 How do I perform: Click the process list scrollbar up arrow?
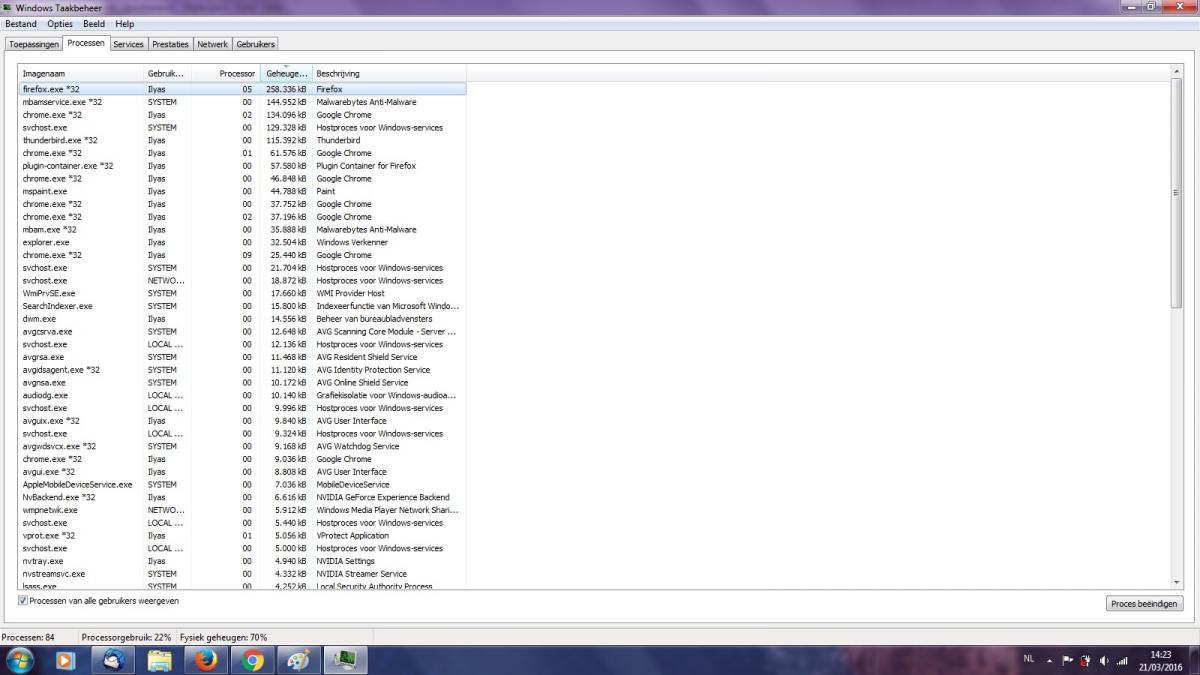(x=1176, y=72)
